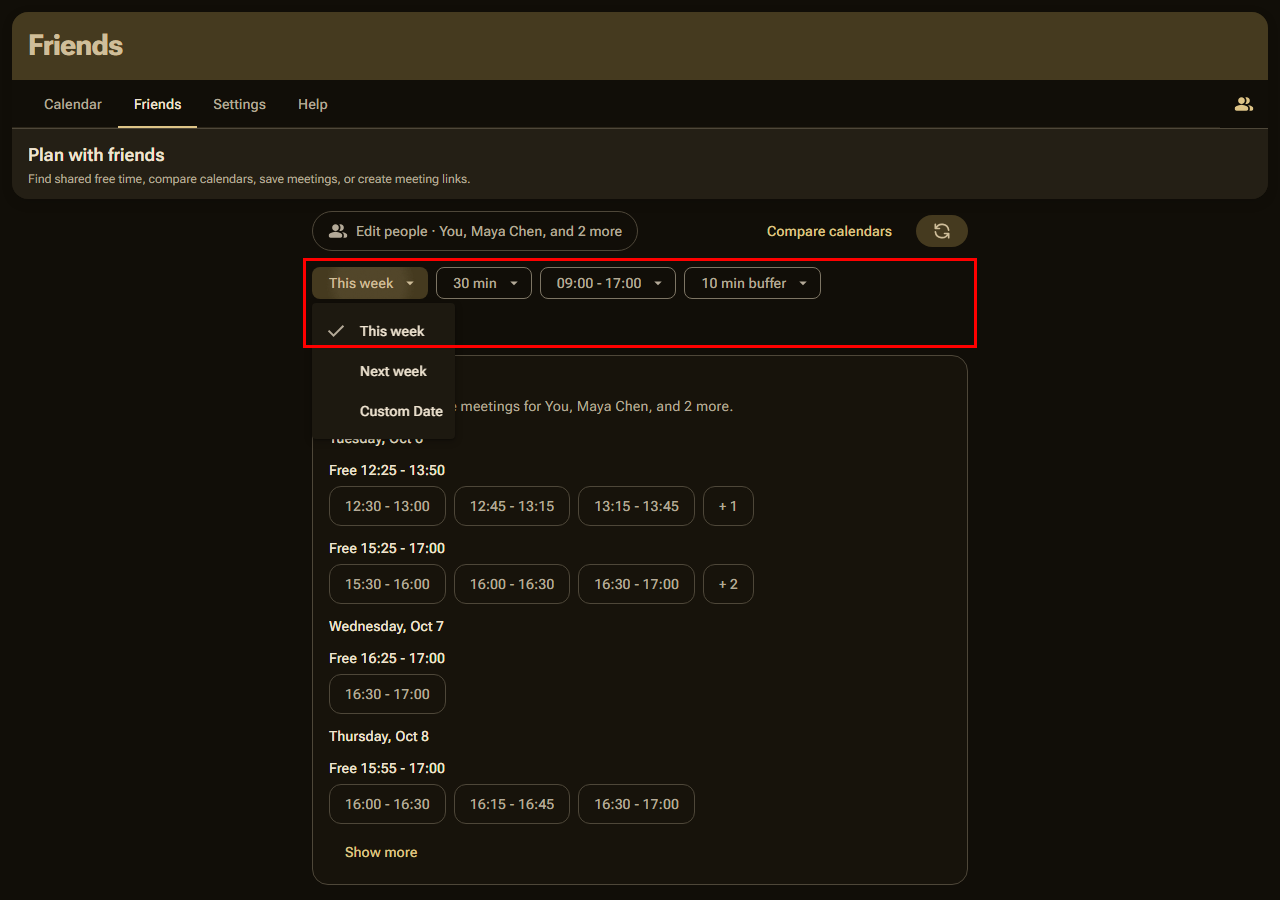1280x900 pixels.
Task: Click the Thursday, Oct 8 heading
Action: click(x=379, y=736)
